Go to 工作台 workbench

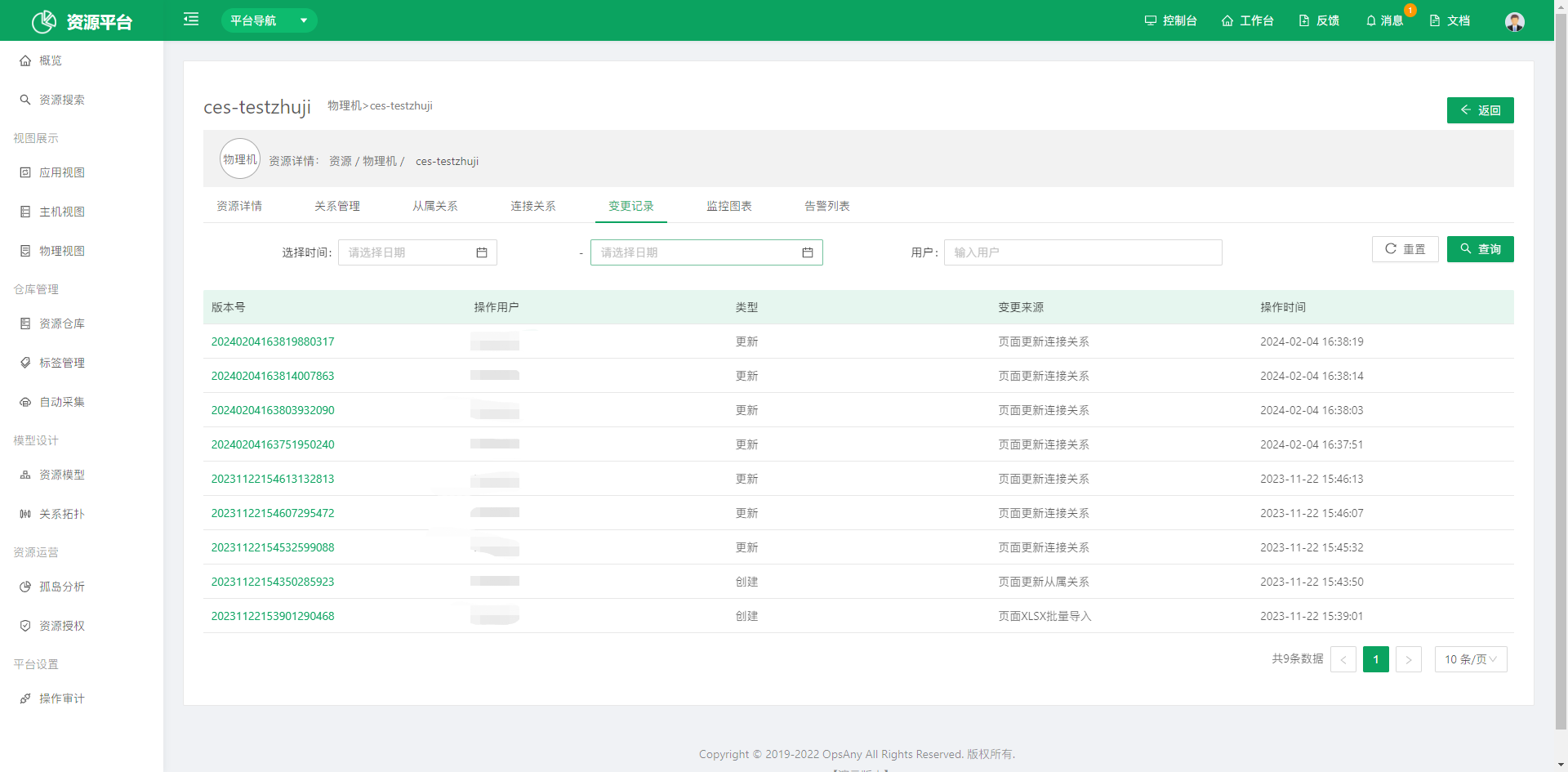click(x=1247, y=20)
